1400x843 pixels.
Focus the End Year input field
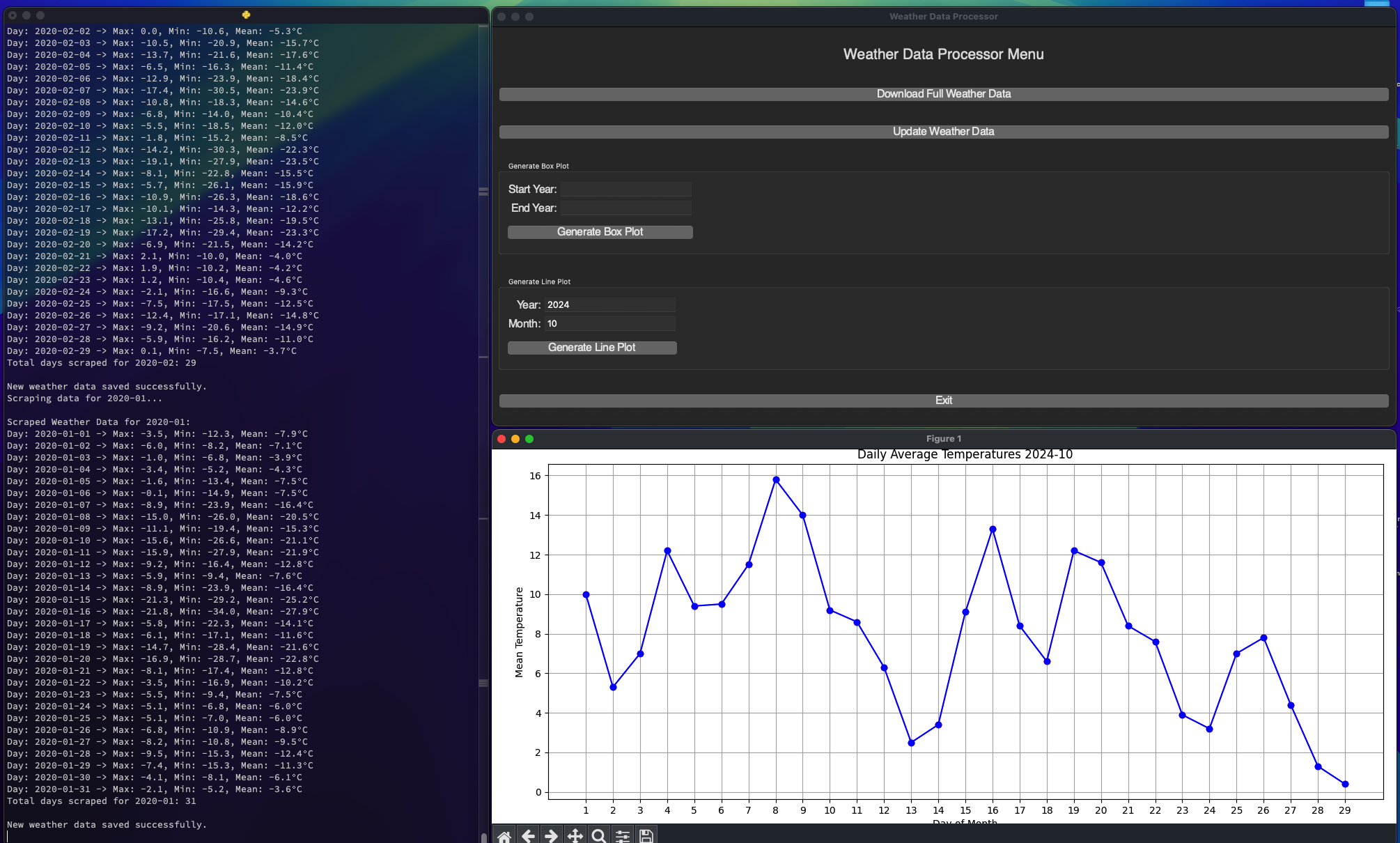(x=626, y=208)
